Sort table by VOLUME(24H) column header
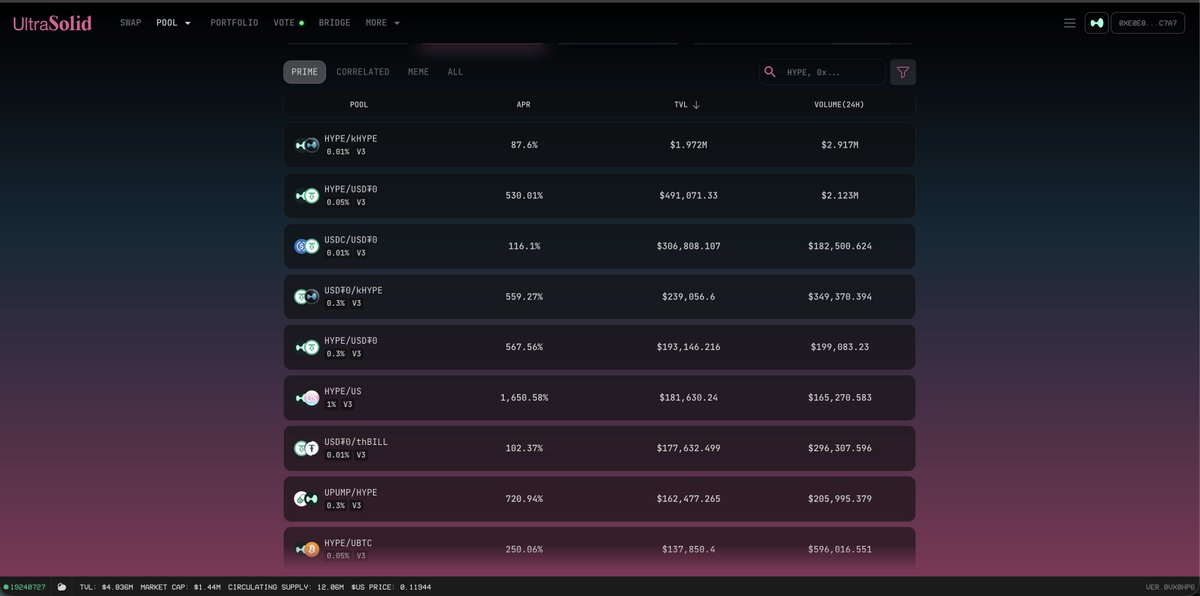 pos(840,104)
